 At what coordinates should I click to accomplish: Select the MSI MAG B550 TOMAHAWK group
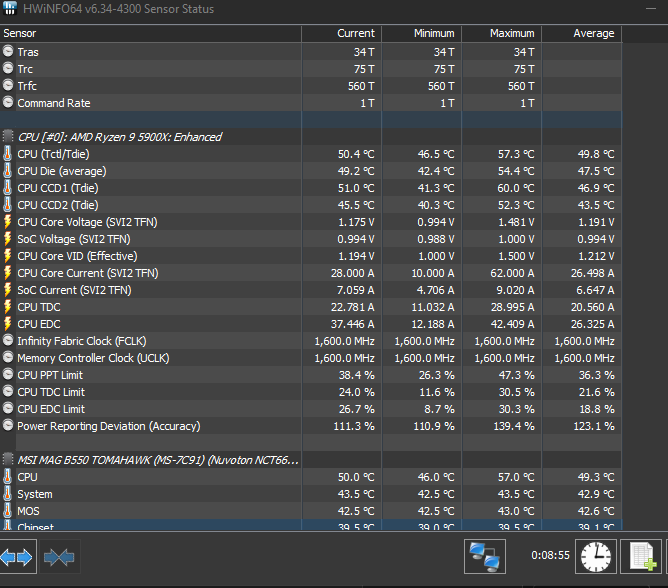tap(158, 460)
